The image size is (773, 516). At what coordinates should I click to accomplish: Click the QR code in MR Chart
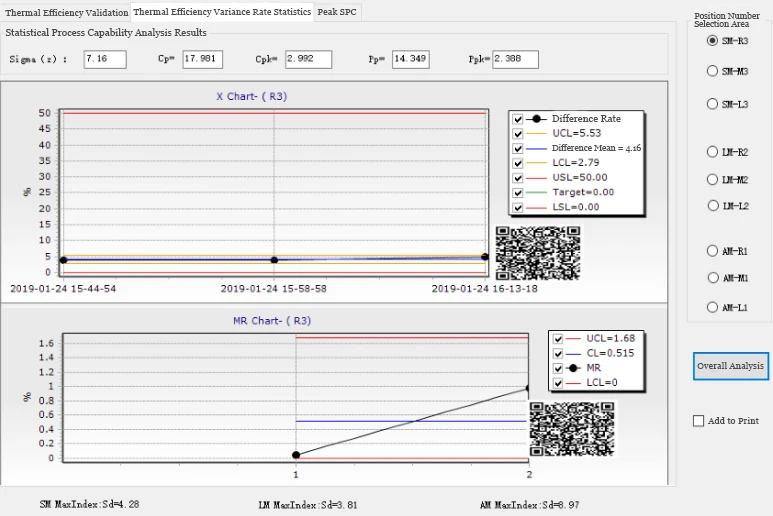click(x=571, y=428)
